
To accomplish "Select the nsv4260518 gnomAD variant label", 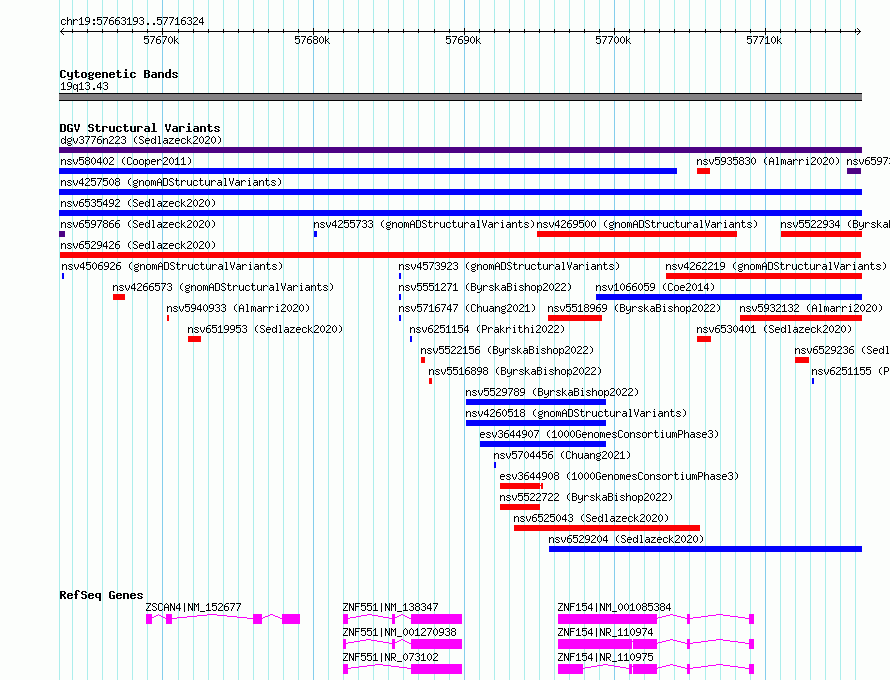I will pyautogui.click(x=576, y=413).
